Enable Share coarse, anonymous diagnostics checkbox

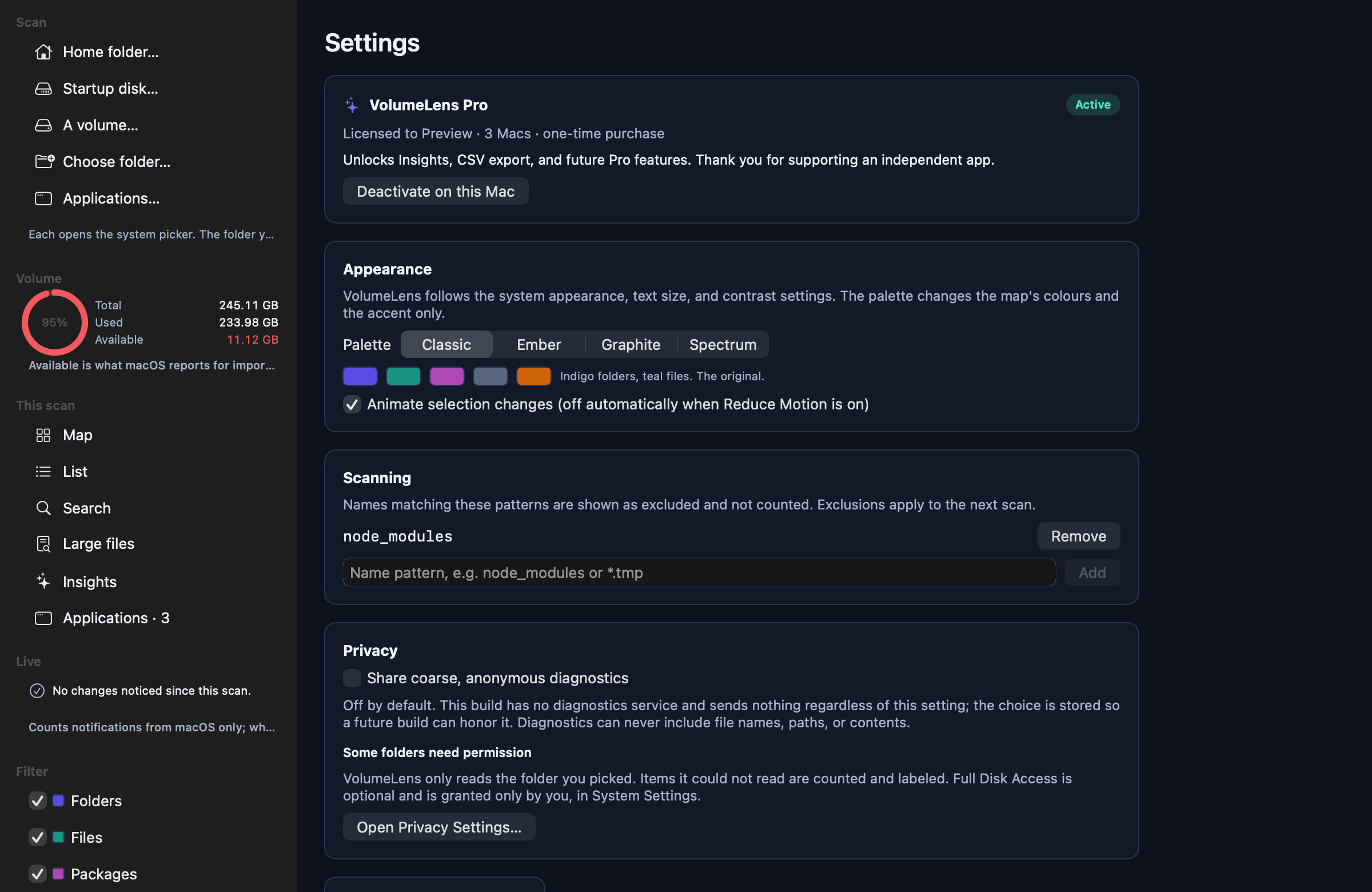352,678
